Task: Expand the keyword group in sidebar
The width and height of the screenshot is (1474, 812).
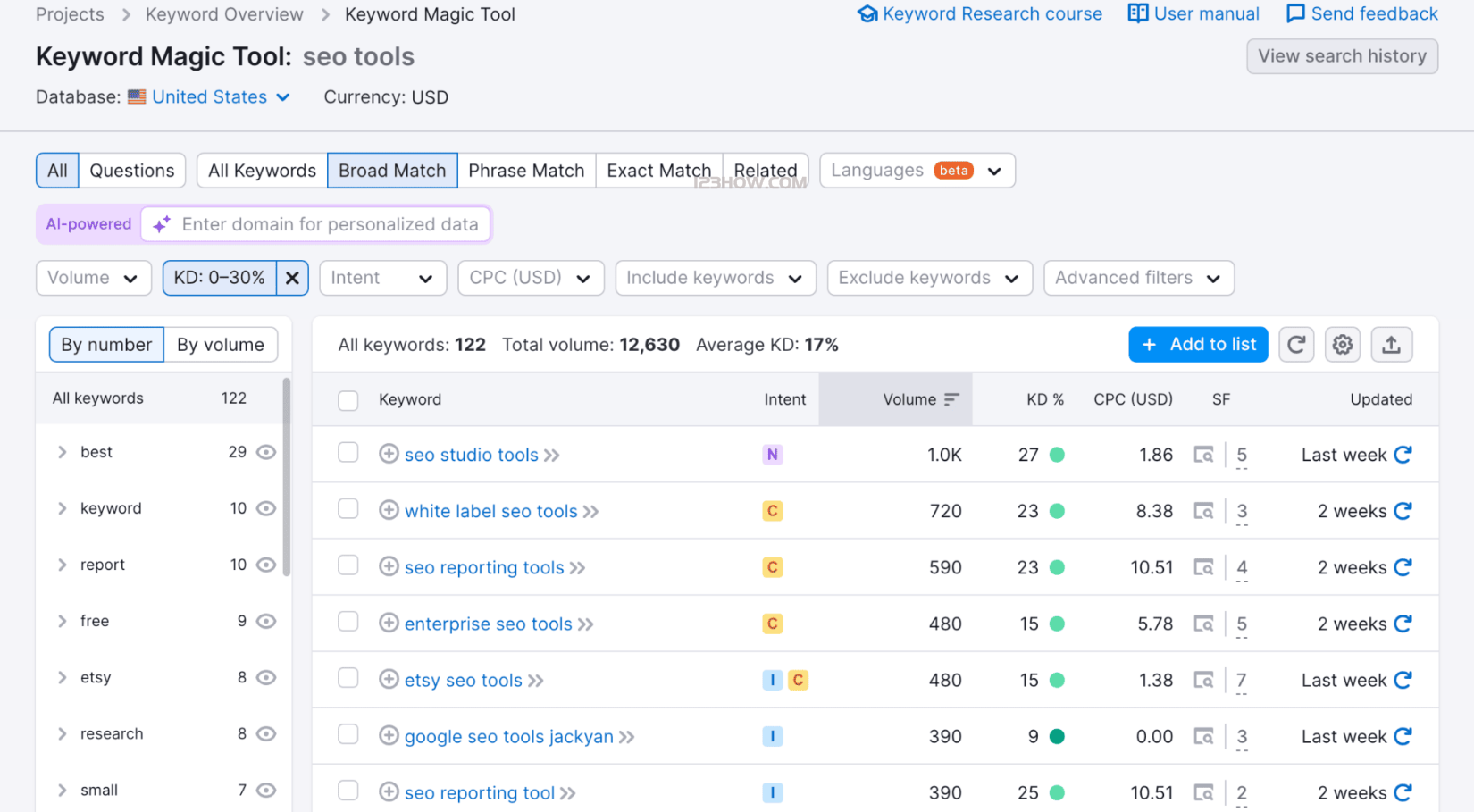Action: [62, 508]
